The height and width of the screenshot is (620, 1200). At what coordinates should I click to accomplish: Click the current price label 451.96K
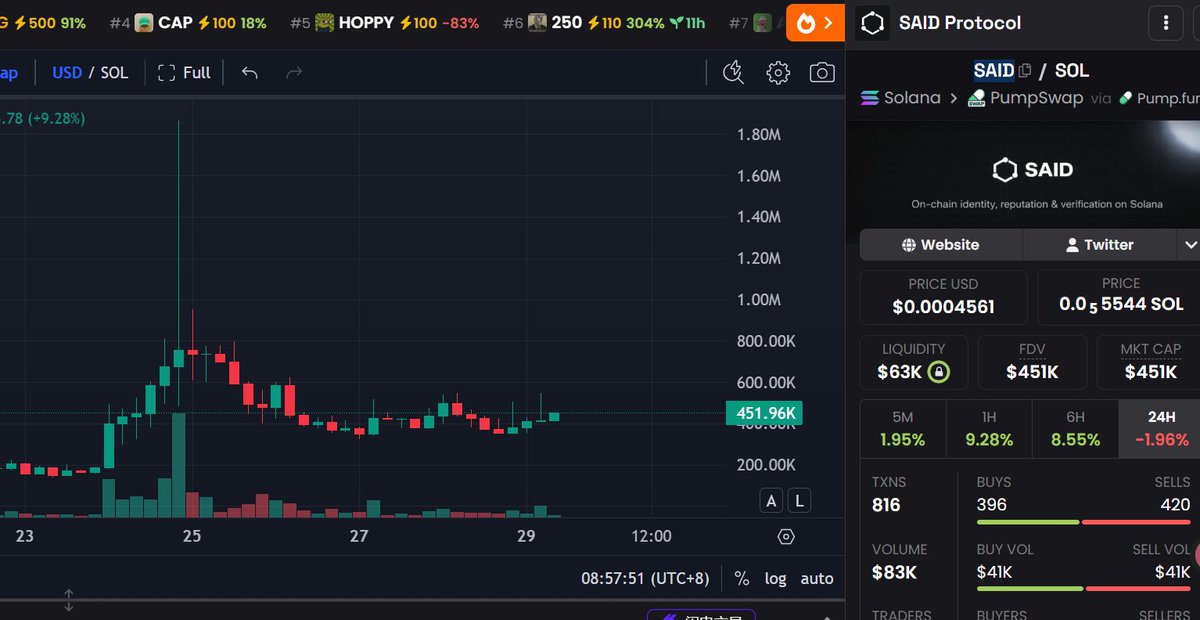pyautogui.click(x=764, y=413)
